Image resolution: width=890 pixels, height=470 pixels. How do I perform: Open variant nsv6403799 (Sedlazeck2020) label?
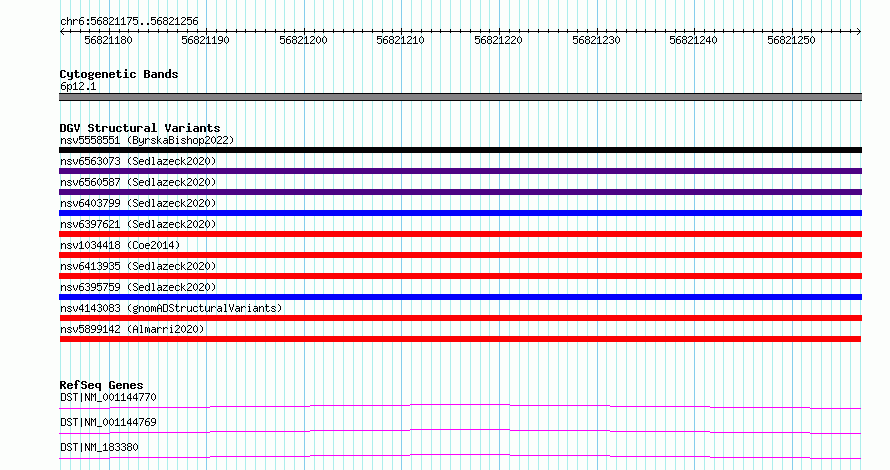[138, 203]
